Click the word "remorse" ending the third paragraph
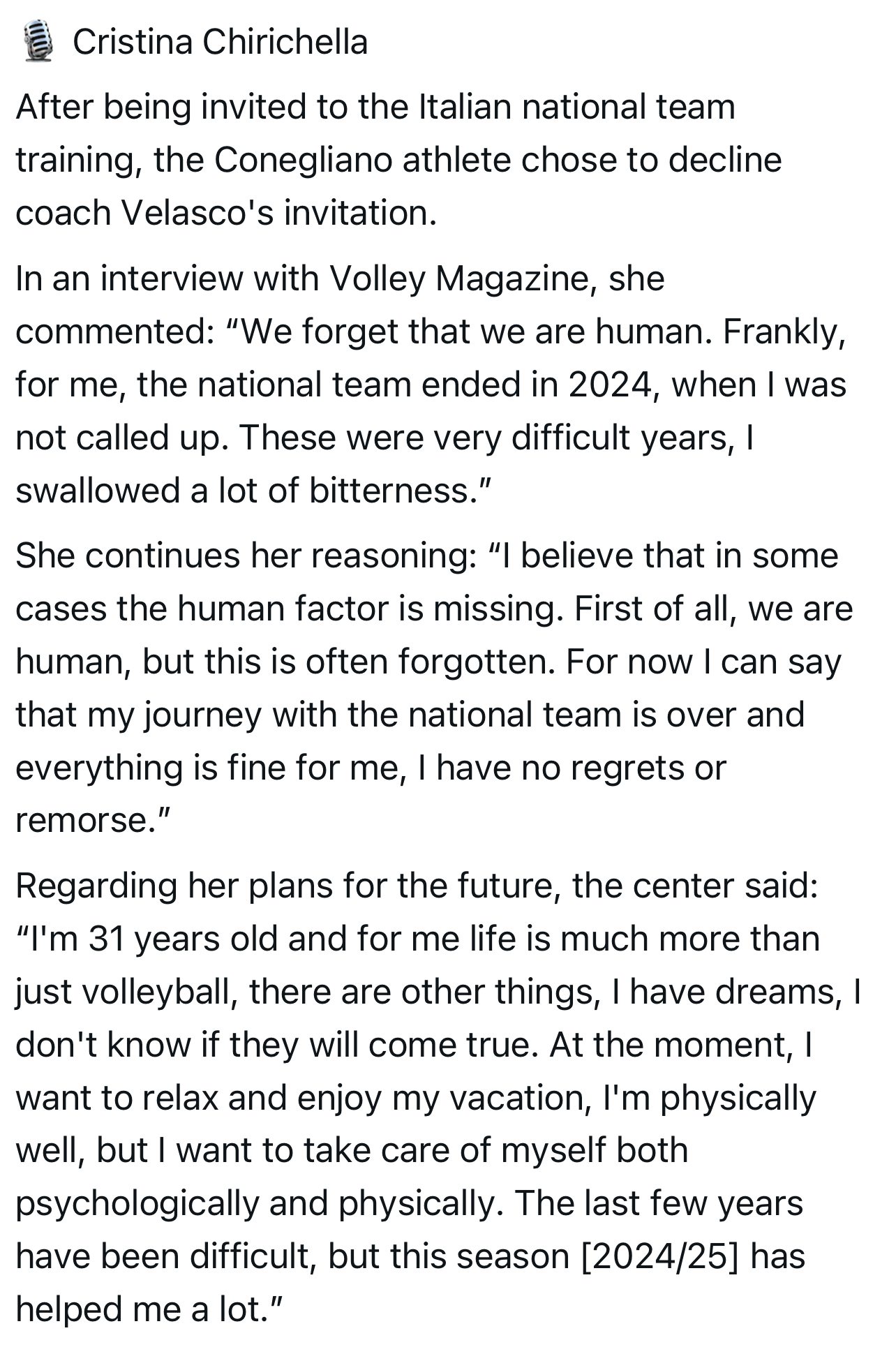896x1347 pixels. (x=79, y=820)
